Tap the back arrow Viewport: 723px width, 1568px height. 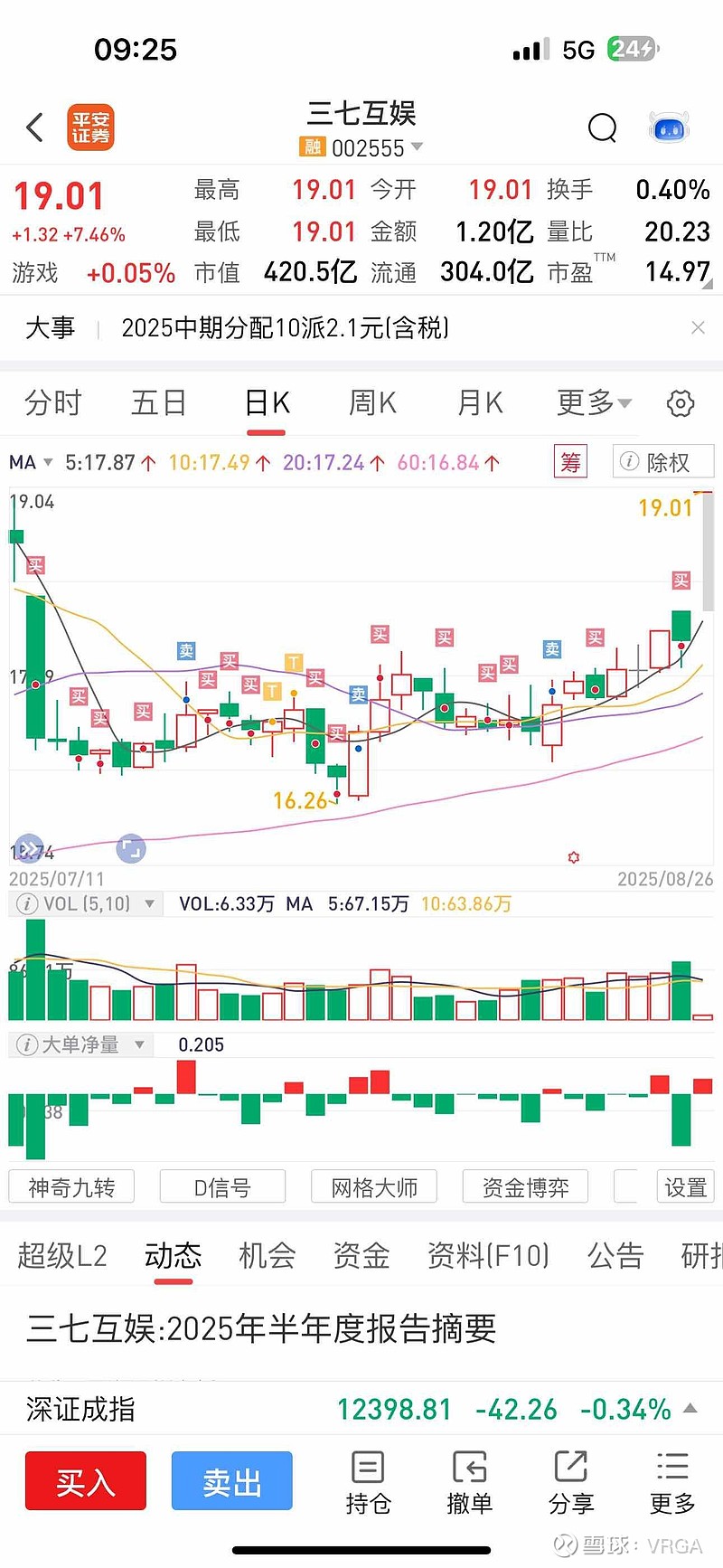pyautogui.click(x=35, y=128)
